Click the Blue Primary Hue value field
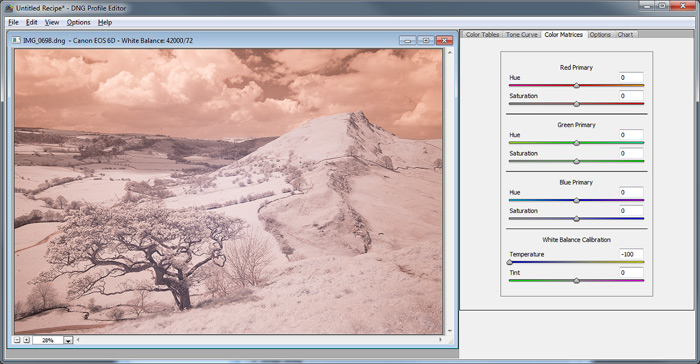This screenshot has width=700, height=364. click(x=631, y=192)
